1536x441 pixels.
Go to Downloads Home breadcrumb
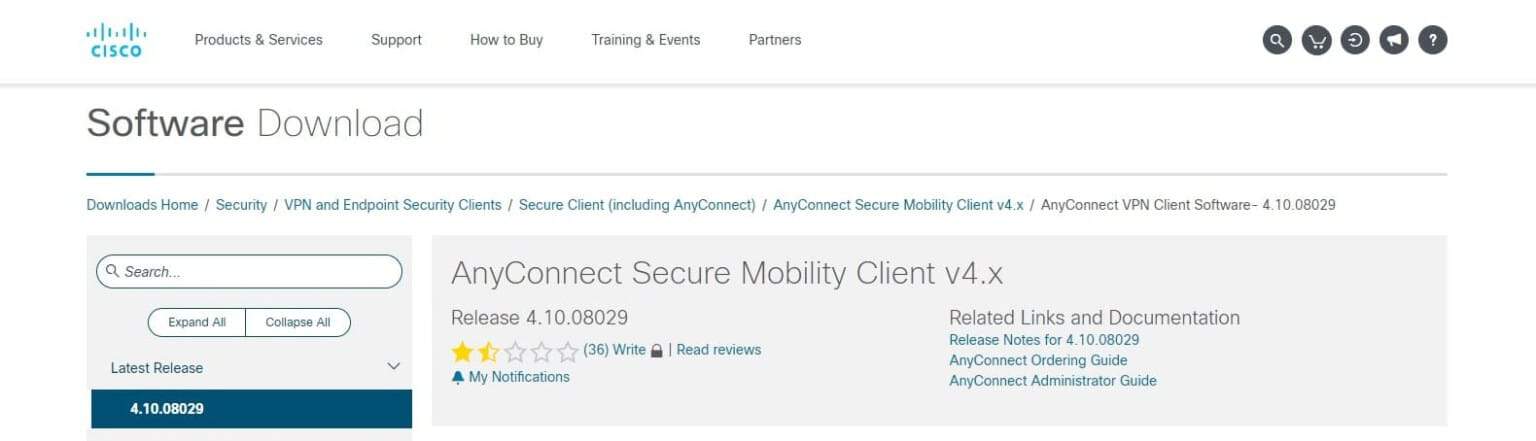(x=142, y=205)
